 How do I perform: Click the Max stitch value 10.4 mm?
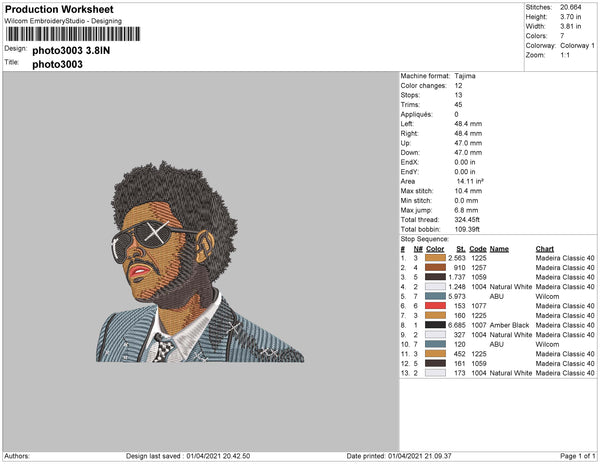468,191
